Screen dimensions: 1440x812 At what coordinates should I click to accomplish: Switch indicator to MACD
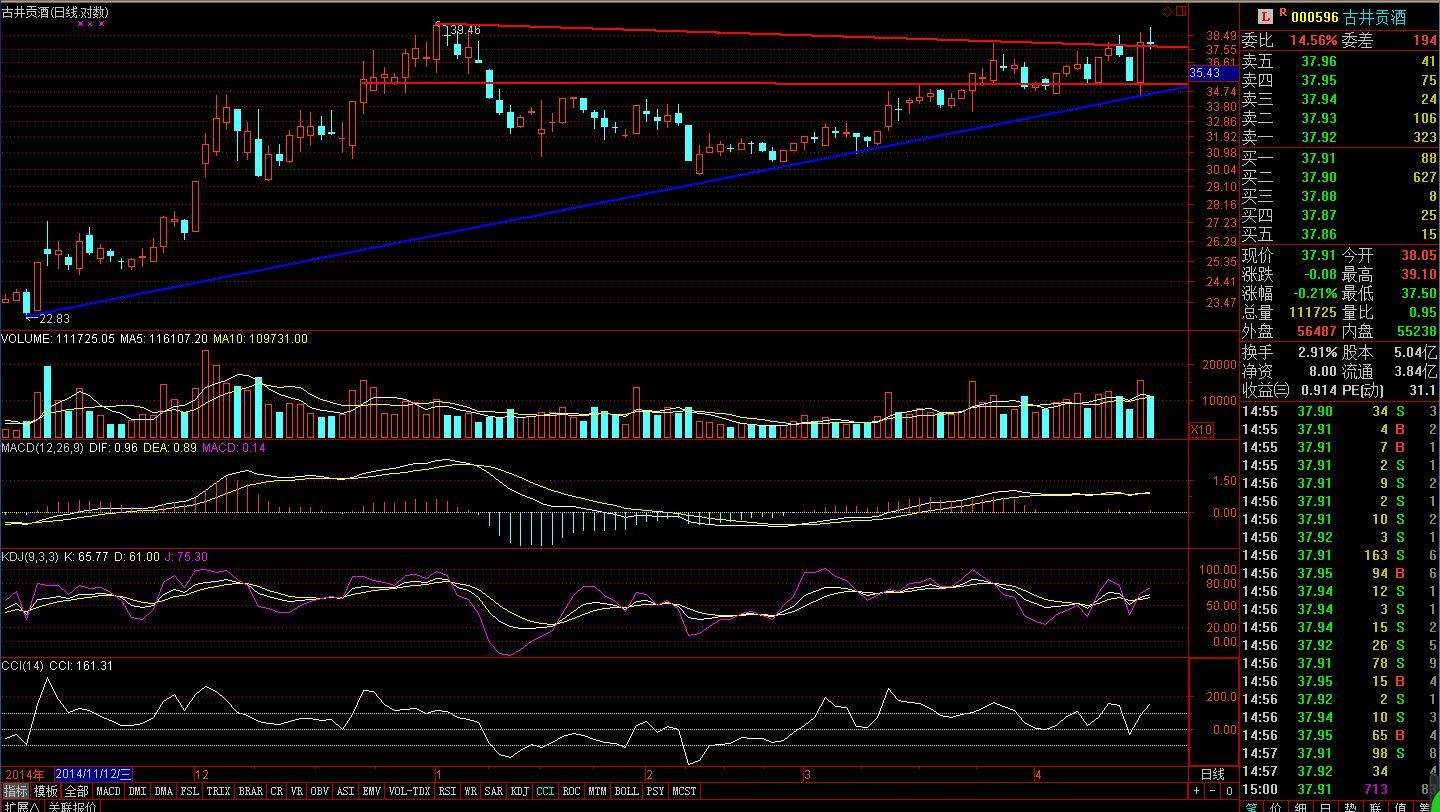tap(108, 791)
